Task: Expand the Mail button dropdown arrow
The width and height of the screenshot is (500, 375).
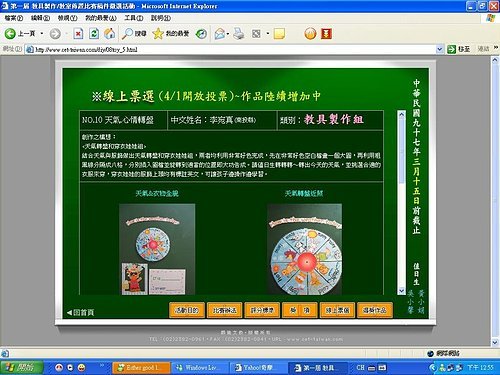Action: coord(228,34)
